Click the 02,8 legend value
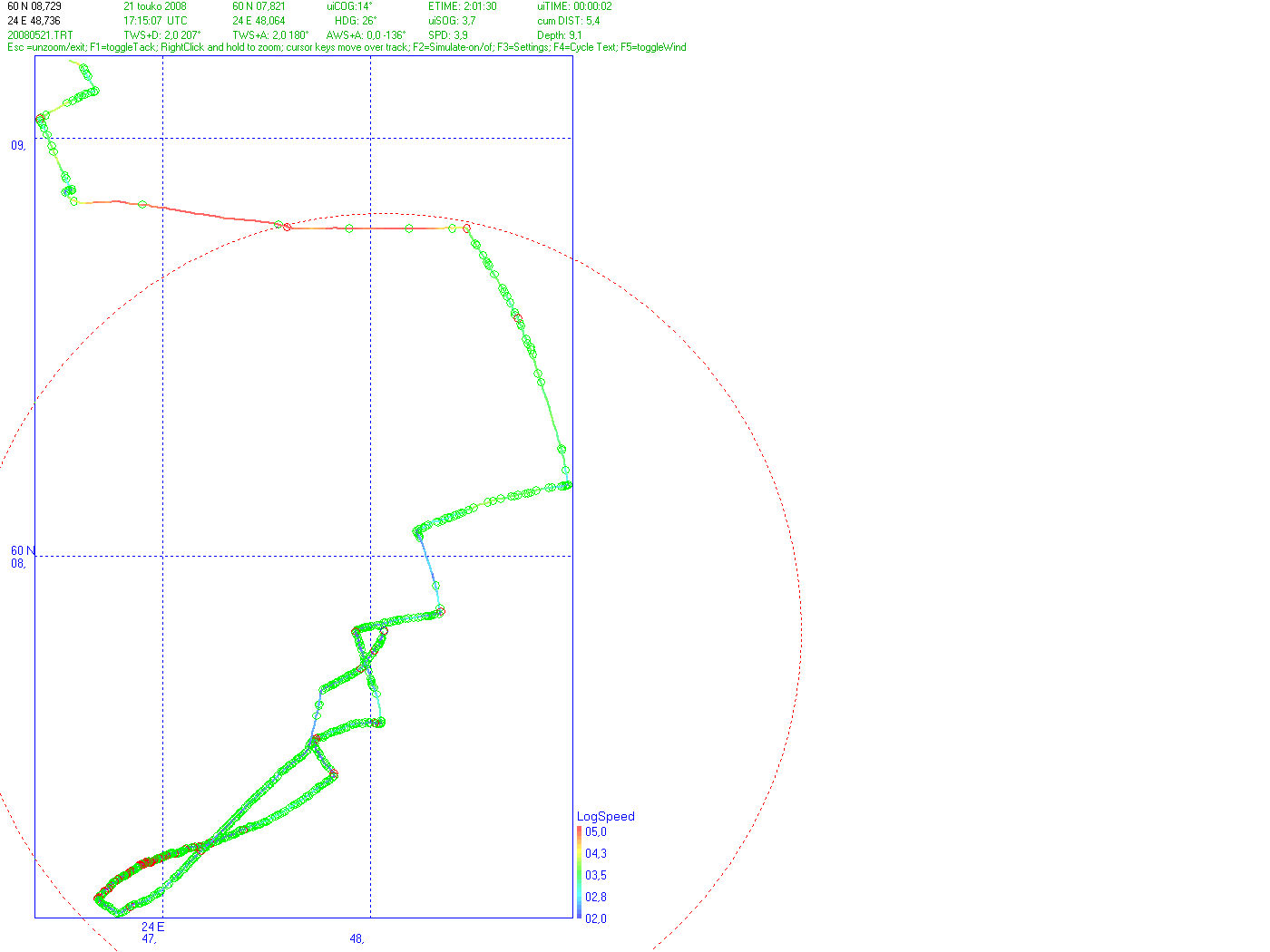The image size is (1270, 952). pos(596,897)
